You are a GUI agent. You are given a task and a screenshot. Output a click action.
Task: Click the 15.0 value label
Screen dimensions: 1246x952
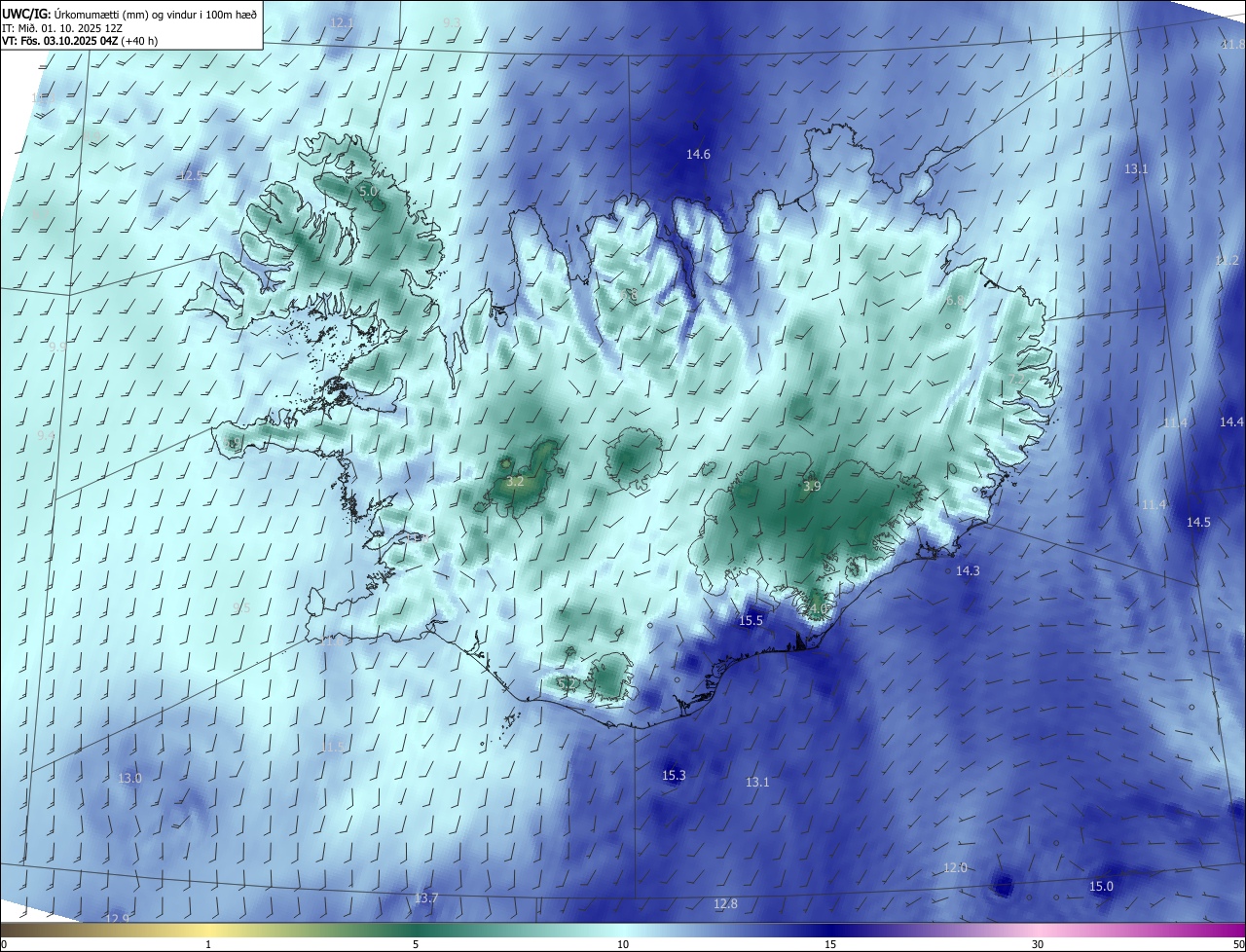[x=1101, y=887]
